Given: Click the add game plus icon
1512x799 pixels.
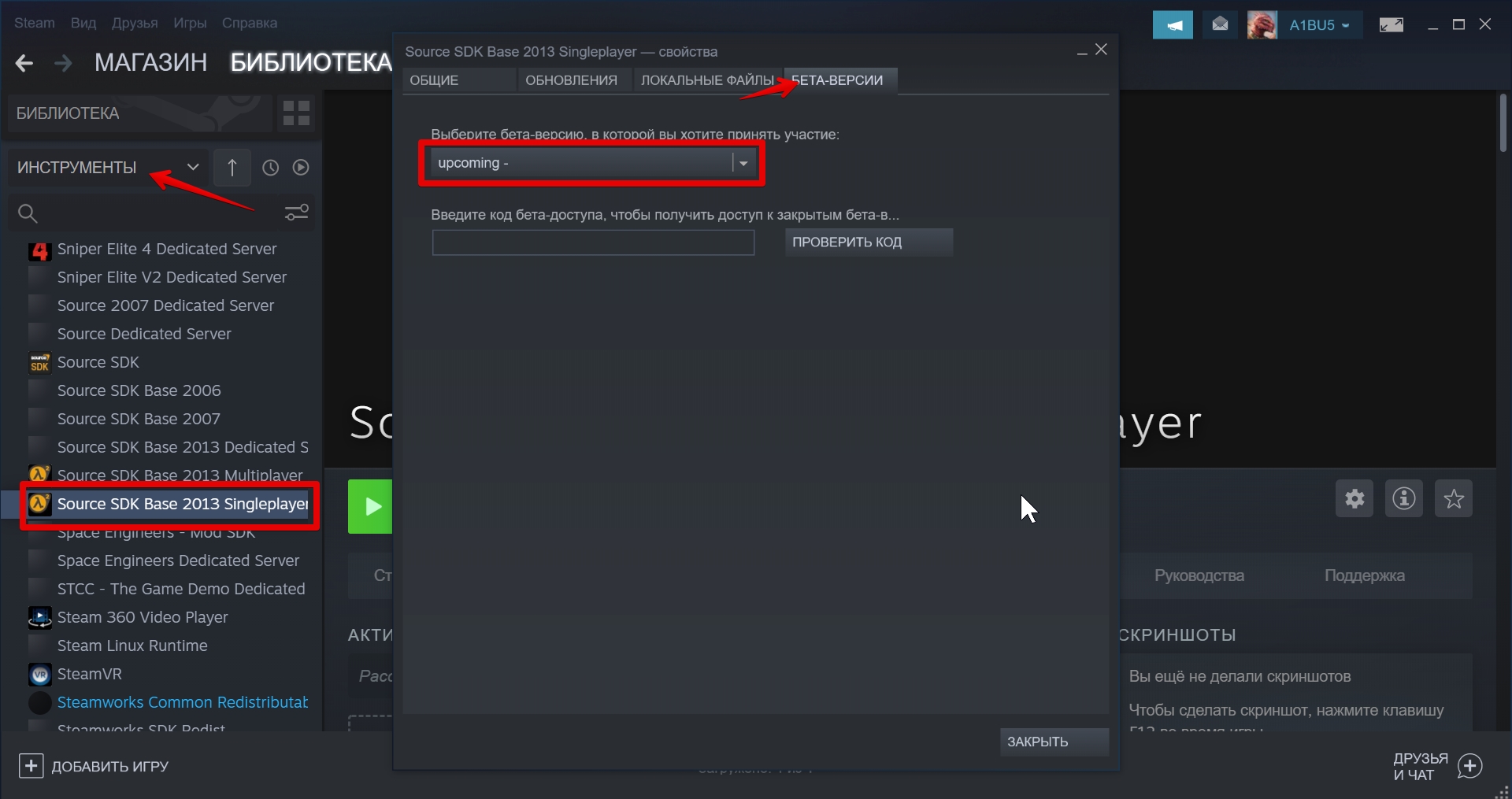Looking at the screenshot, I should pyautogui.click(x=31, y=766).
